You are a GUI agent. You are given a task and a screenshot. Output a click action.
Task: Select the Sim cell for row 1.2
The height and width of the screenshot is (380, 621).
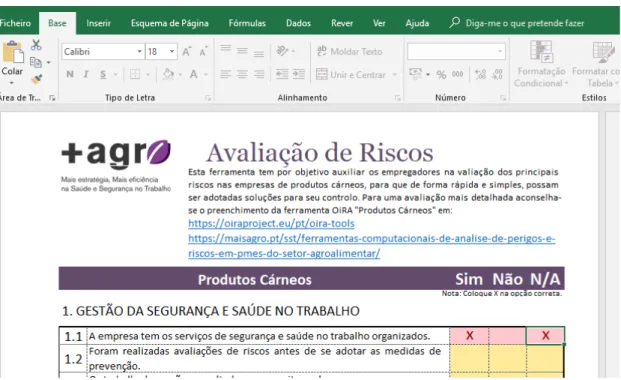point(469,359)
